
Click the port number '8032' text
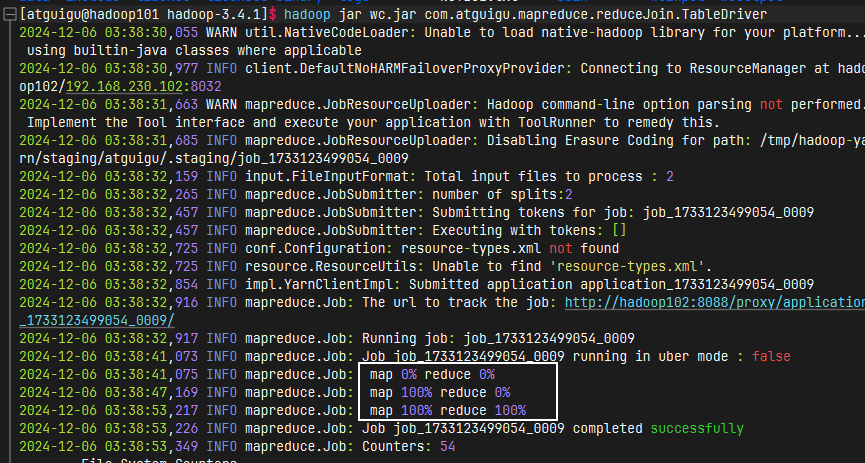(206, 87)
